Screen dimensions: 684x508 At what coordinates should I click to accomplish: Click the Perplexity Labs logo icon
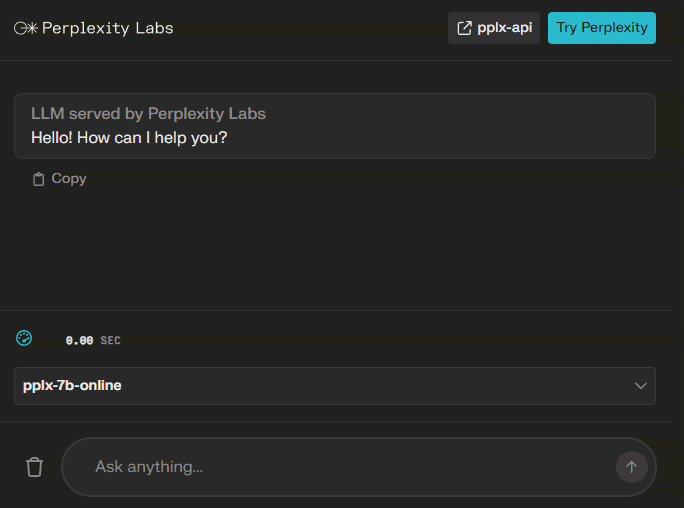pyautogui.click(x=26, y=28)
